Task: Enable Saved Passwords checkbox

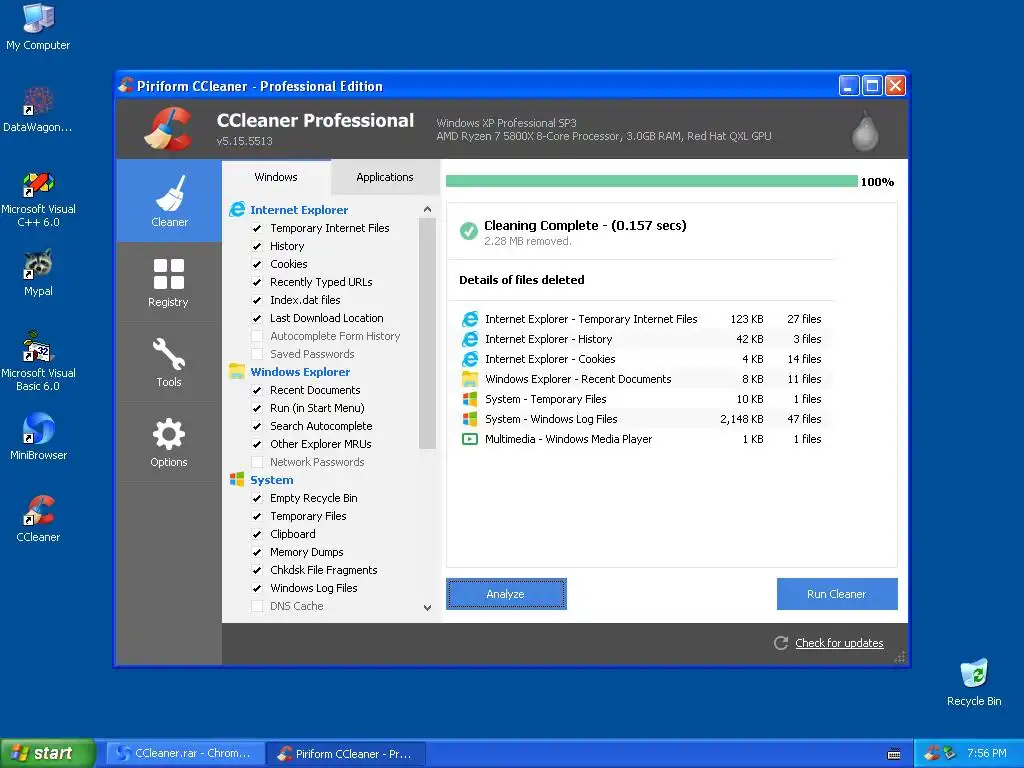Action: click(257, 354)
